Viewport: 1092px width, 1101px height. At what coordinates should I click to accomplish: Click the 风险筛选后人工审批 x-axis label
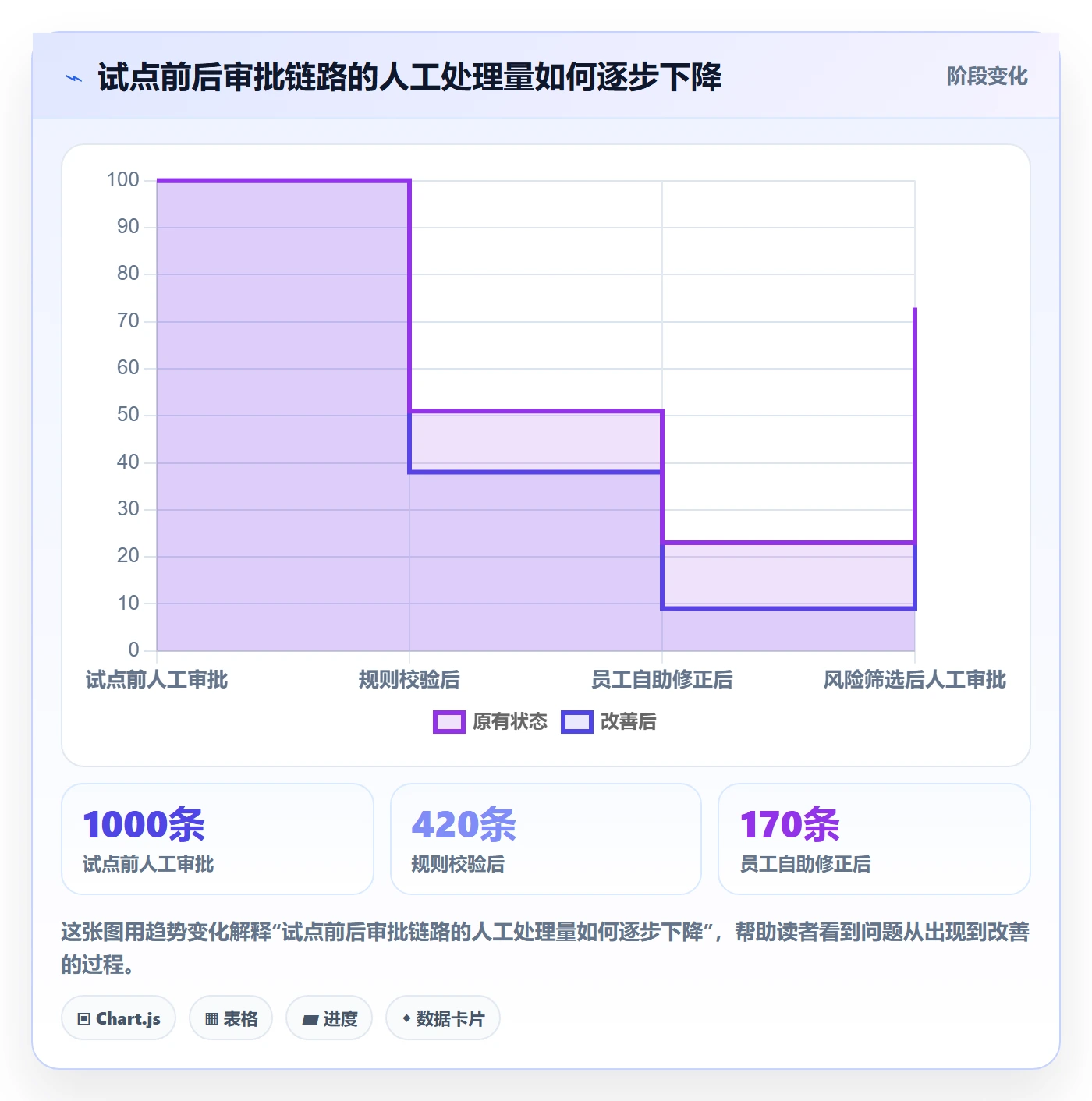pyautogui.click(x=915, y=680)
